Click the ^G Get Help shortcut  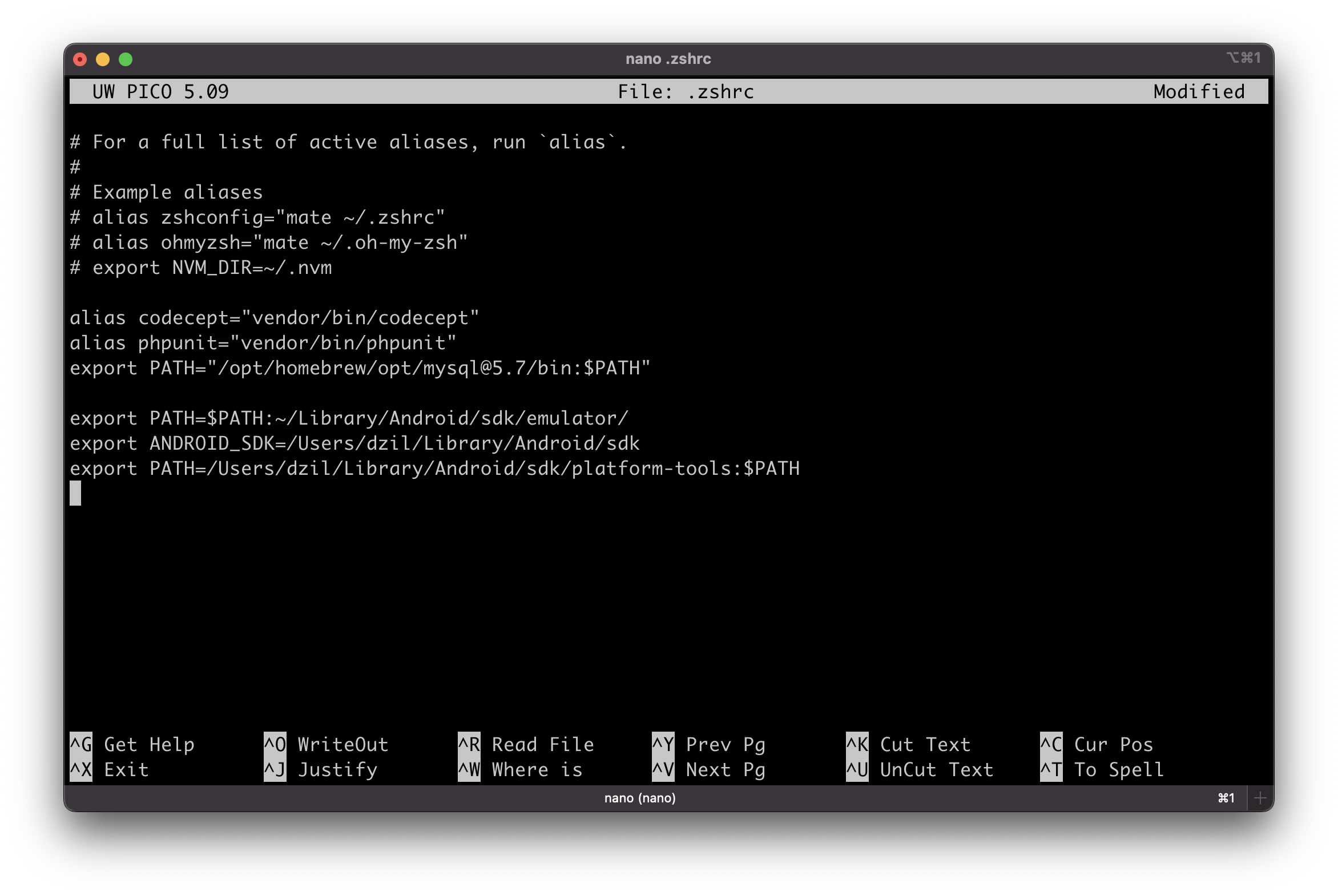tap(132, 744)
